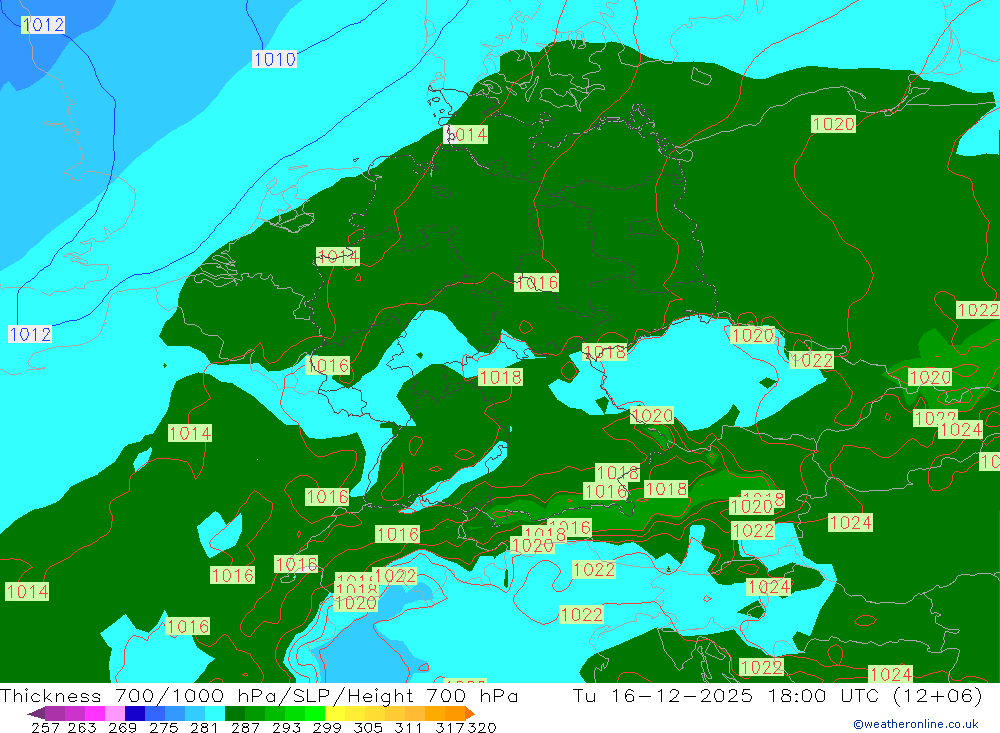The image size is (1000, 733).
Task: Pick the darkest green legend swatch
Action: [x=235, y=713]
